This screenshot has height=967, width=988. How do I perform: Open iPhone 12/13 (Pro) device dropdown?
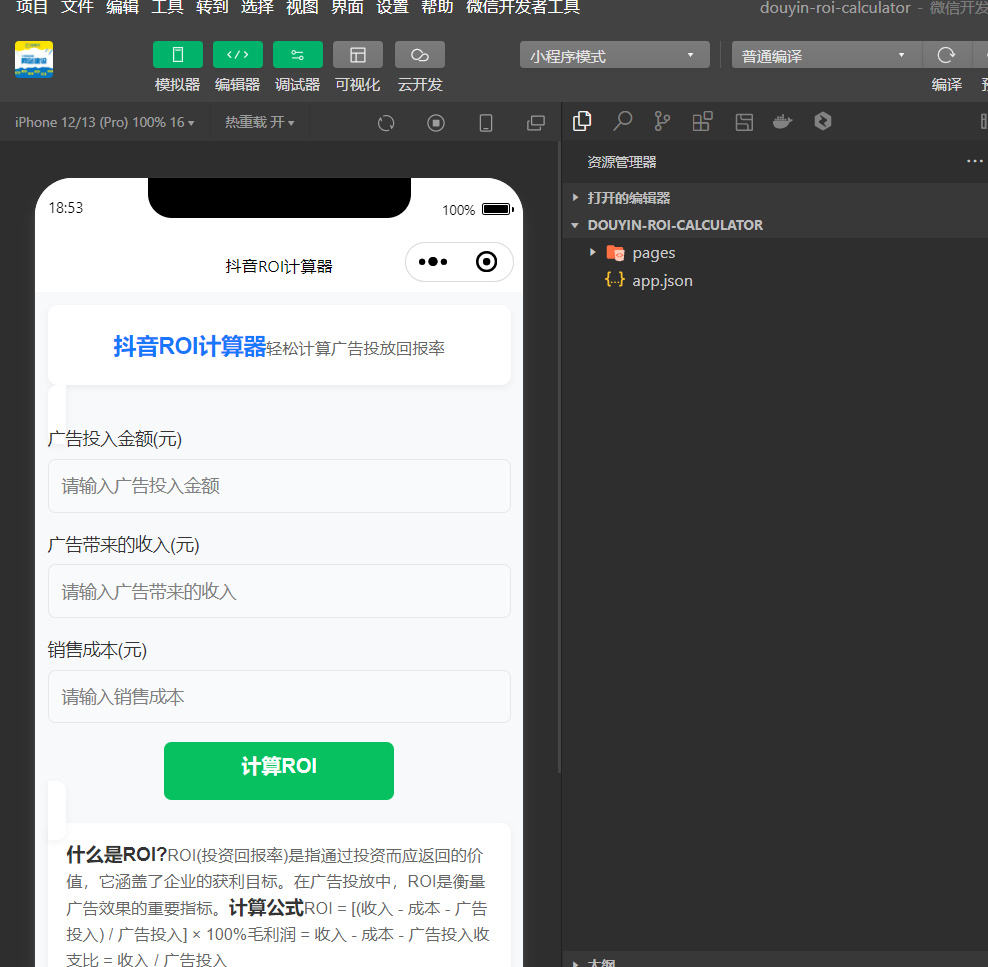click(105, 122)
